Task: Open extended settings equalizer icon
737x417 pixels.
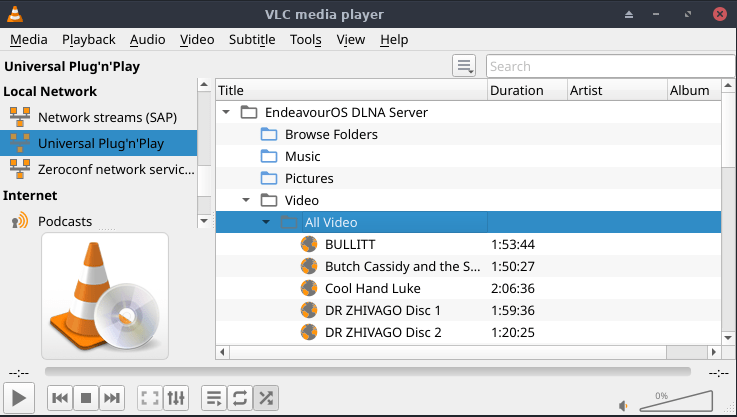Action: [176, 398]
